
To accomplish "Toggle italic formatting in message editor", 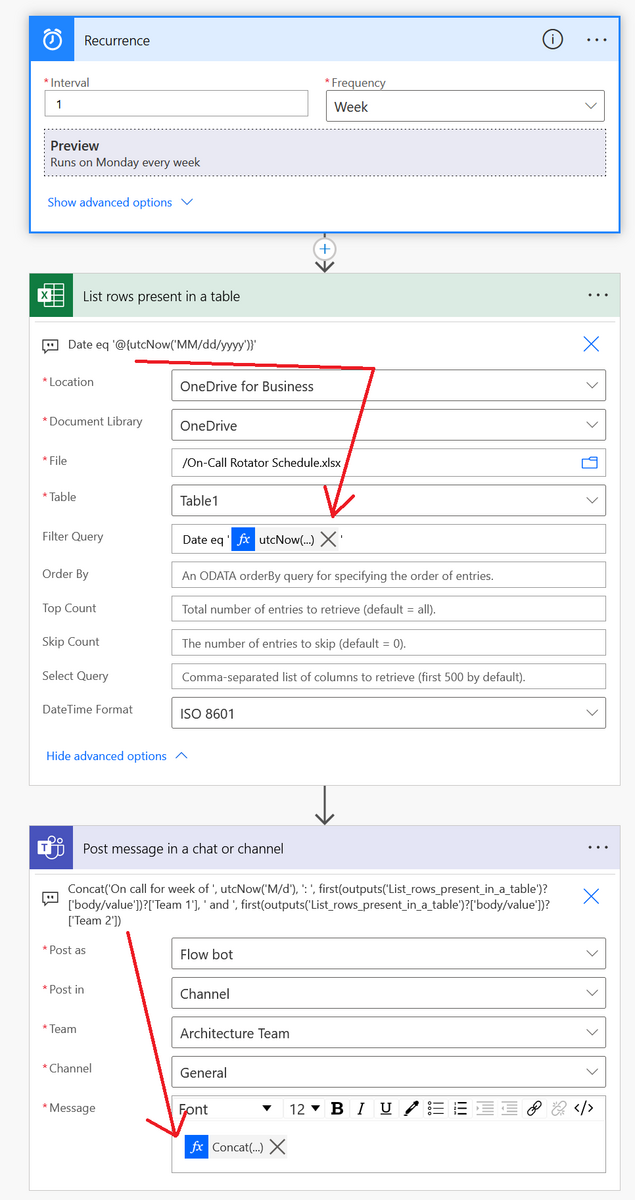I will point(361,1108).
